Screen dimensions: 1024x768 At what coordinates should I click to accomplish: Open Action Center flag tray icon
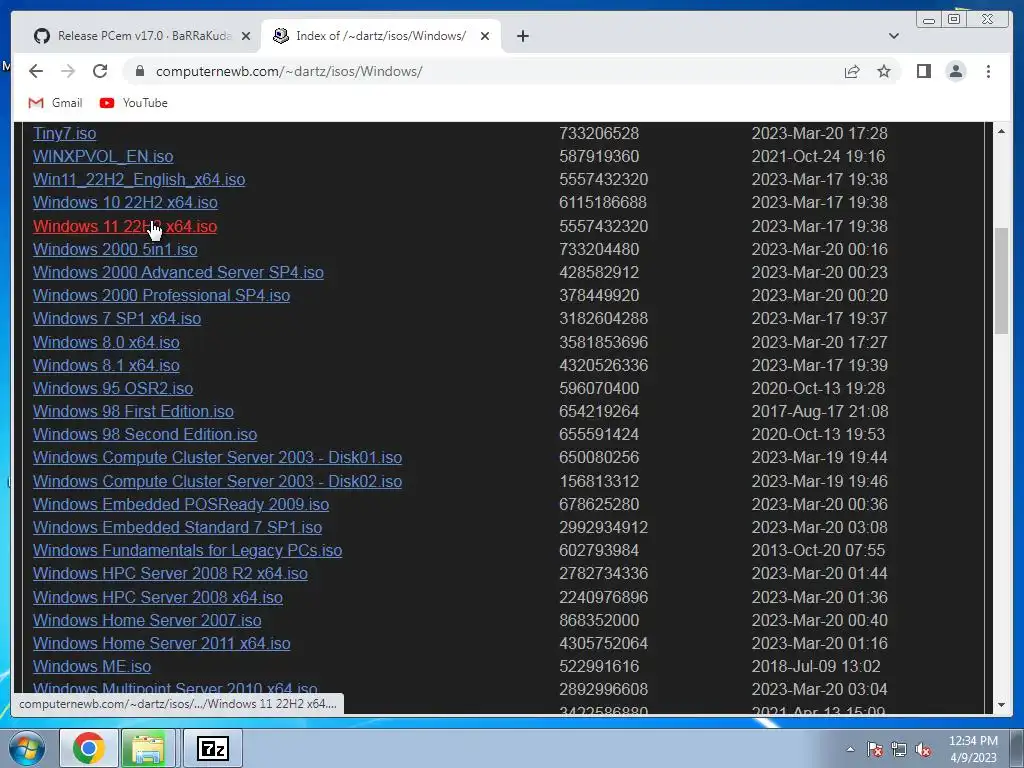click(x=875, y=750)
